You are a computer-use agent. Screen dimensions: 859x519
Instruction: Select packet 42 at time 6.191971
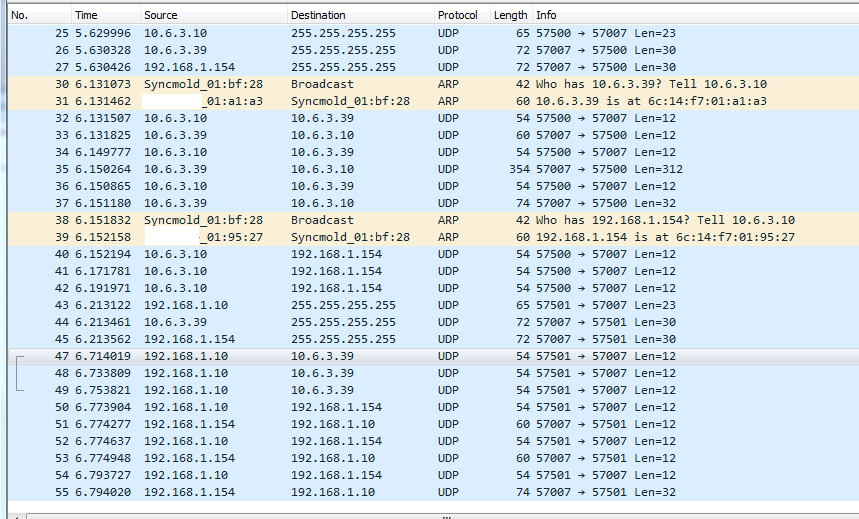coord(433,288)
